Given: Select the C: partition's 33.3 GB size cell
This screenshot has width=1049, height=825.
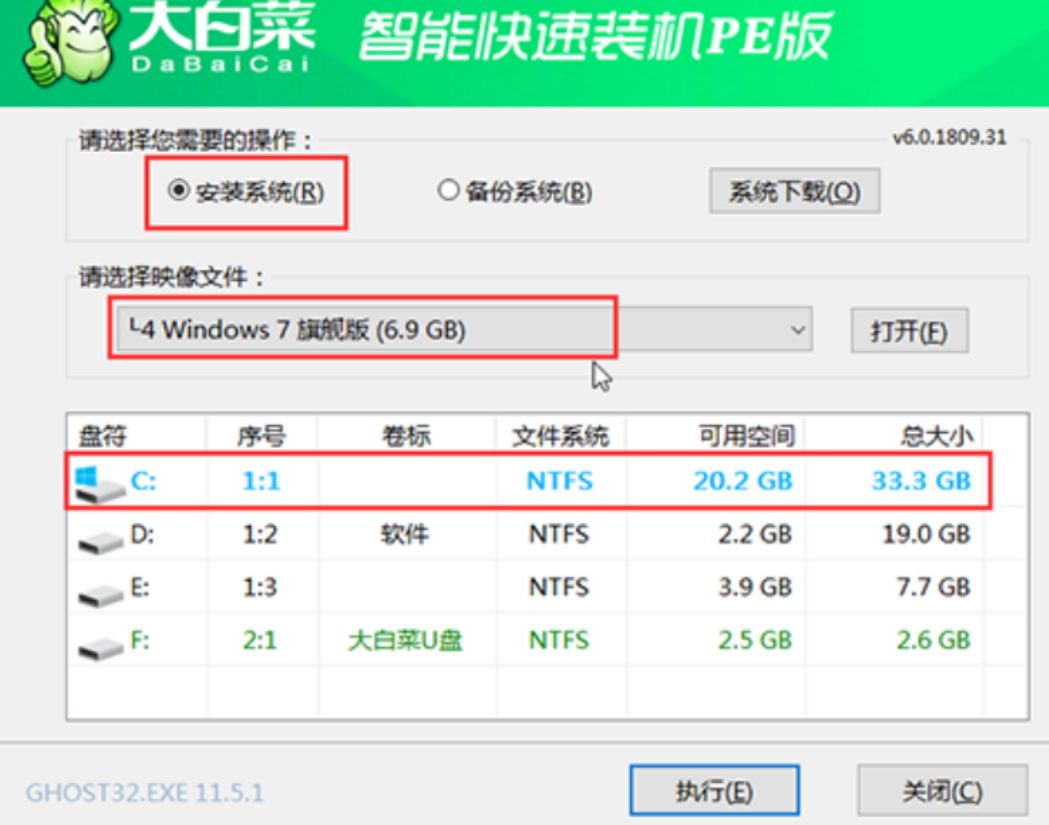Looking at the screenshot, I should pos(920,481).
